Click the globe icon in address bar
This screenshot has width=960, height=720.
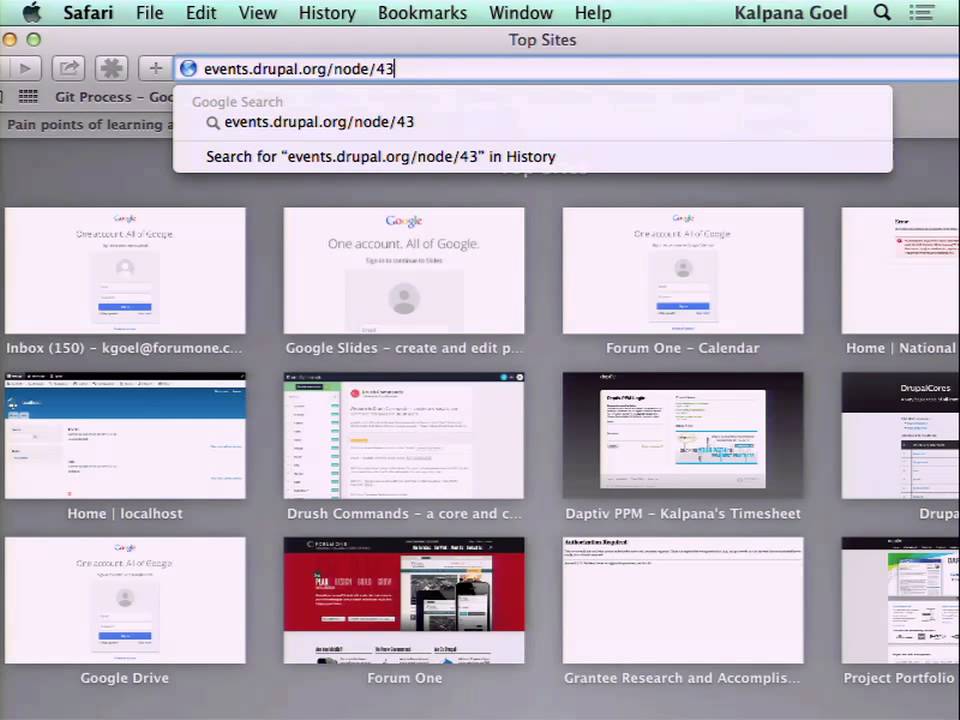point(189,69)
